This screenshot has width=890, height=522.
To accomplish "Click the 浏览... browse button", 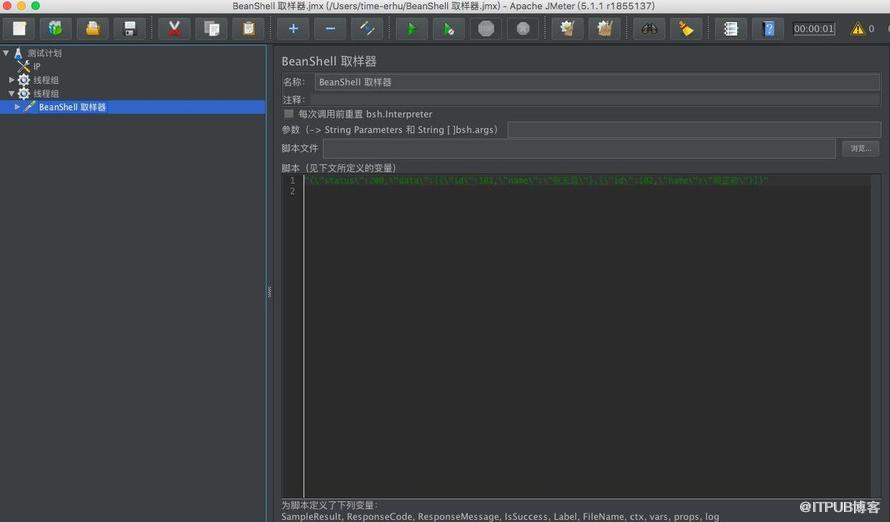I will coord(860,149).
